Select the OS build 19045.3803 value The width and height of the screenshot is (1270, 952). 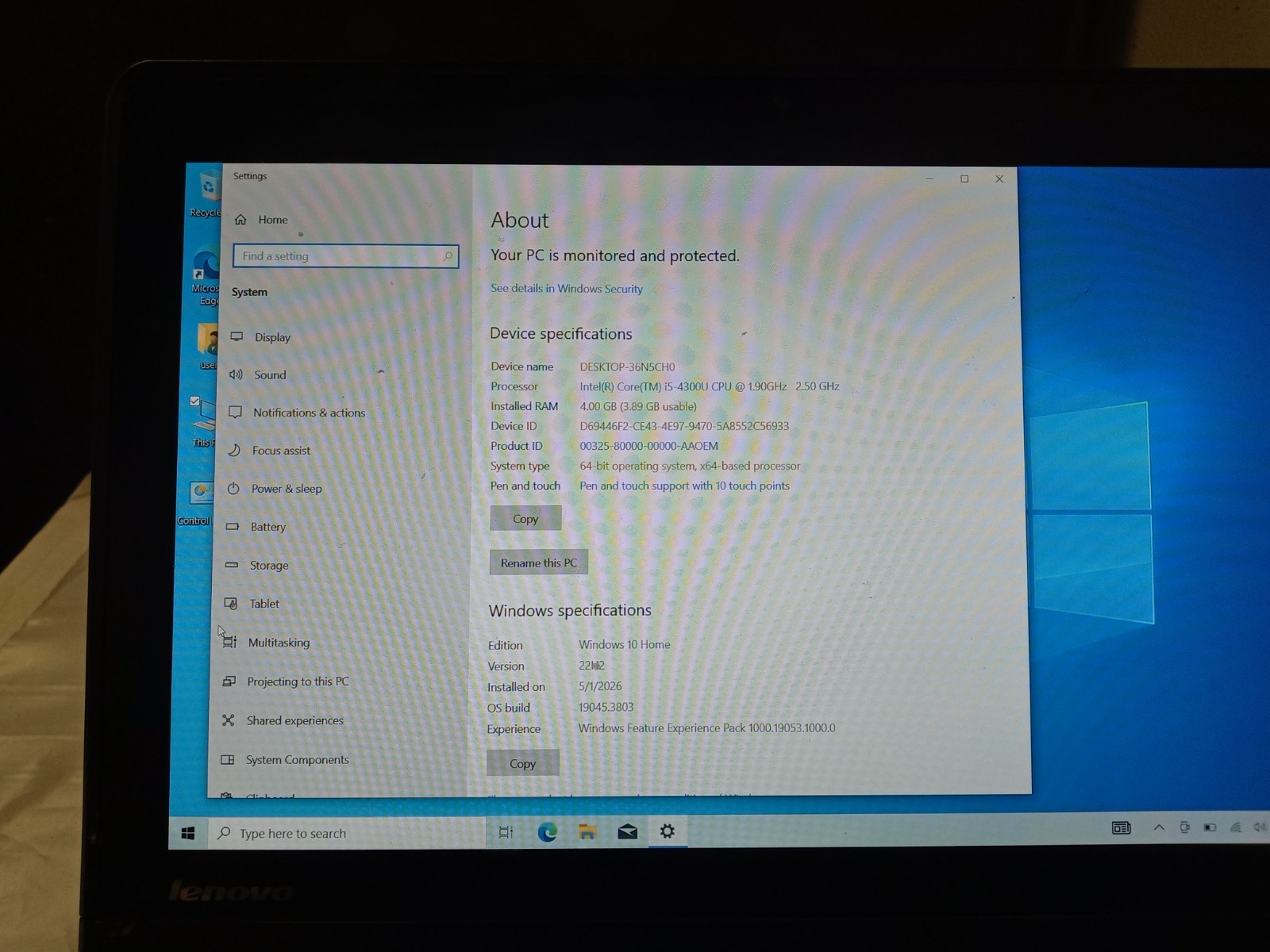point(606,707)
